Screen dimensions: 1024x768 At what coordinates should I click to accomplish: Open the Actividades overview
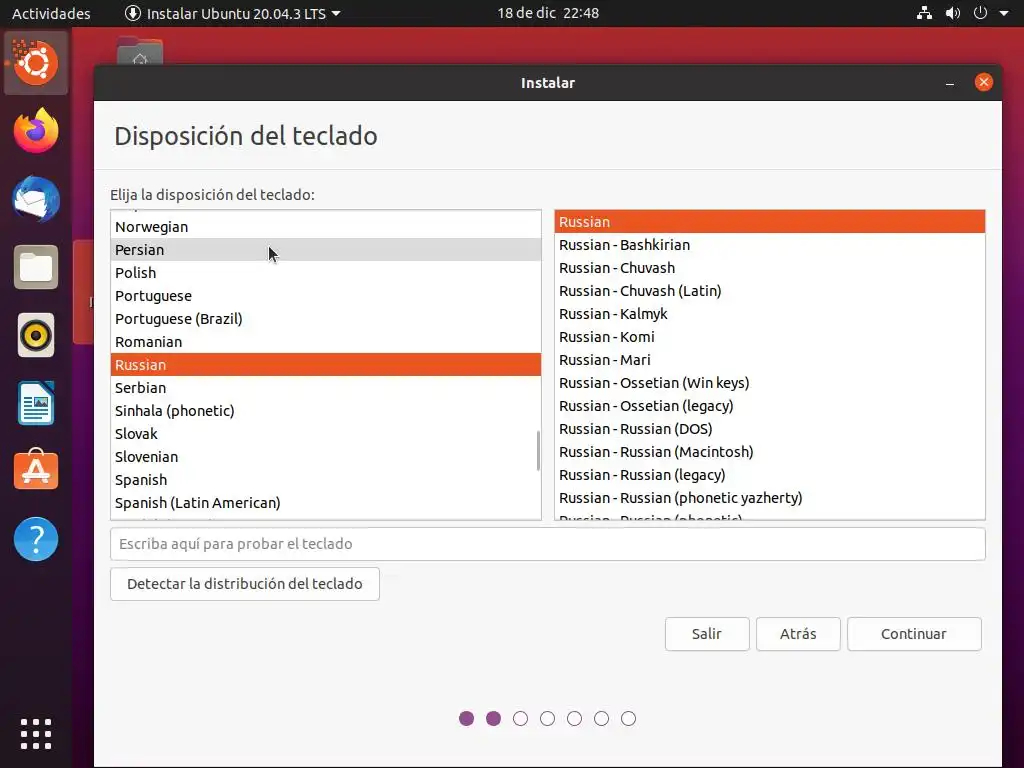[51, 13]
